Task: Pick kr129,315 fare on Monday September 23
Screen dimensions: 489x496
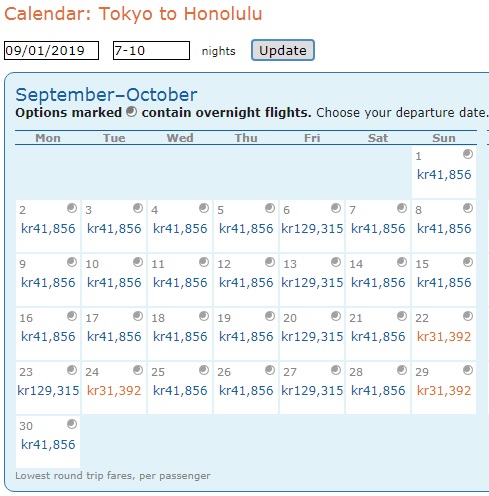Action: pyautogui.click(x=48, y=391)
